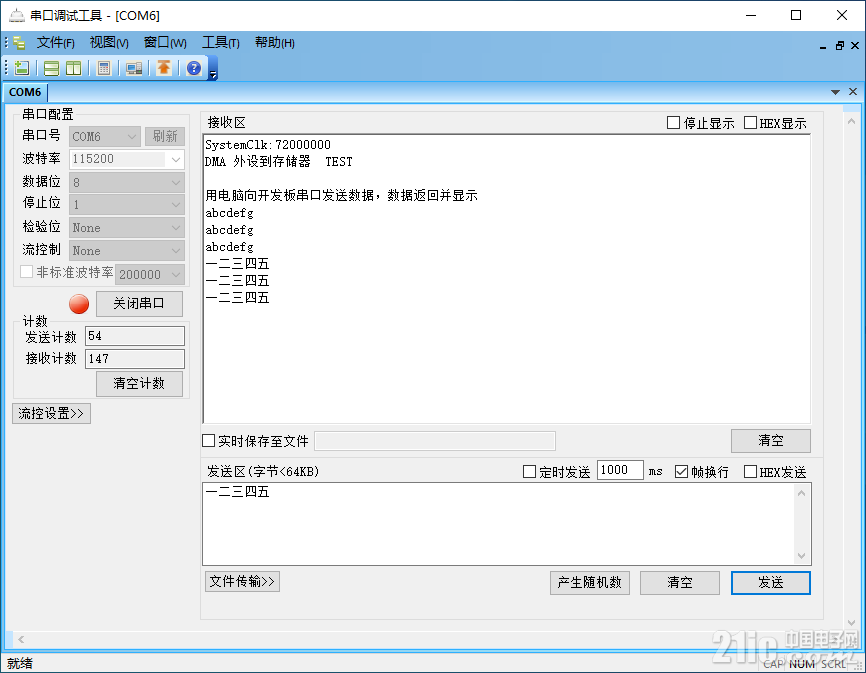Enable the 定时发送 checkbox
The height and width of the screenshot is (673, 866).
pos(529,471)
